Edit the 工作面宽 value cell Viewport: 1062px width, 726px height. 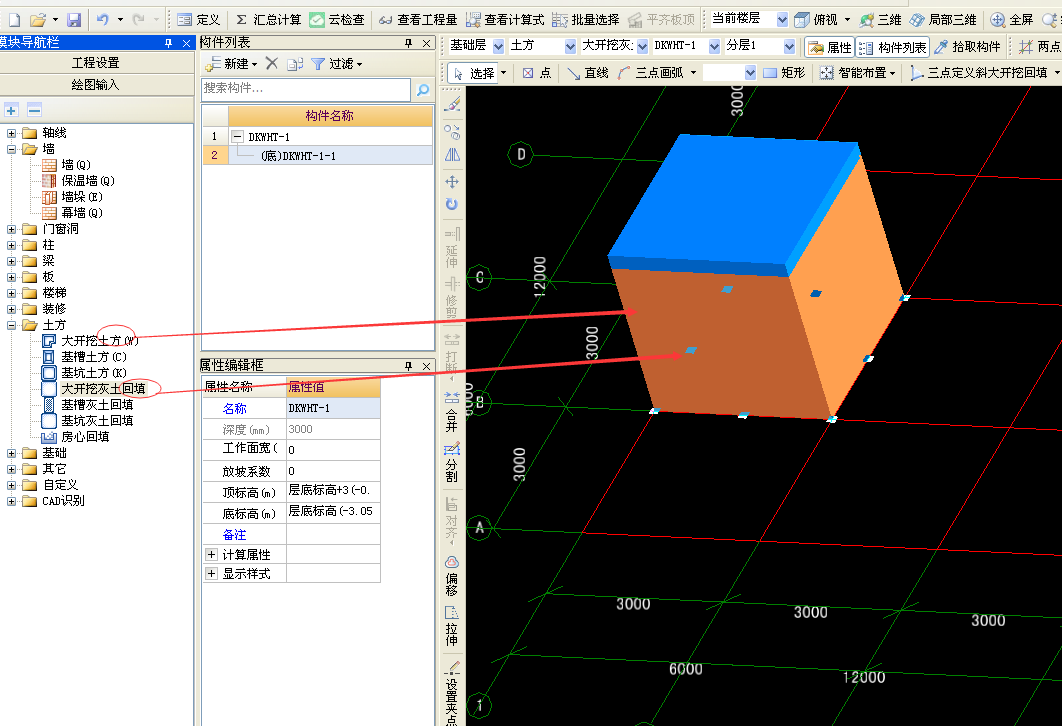(x=333, y=450)
